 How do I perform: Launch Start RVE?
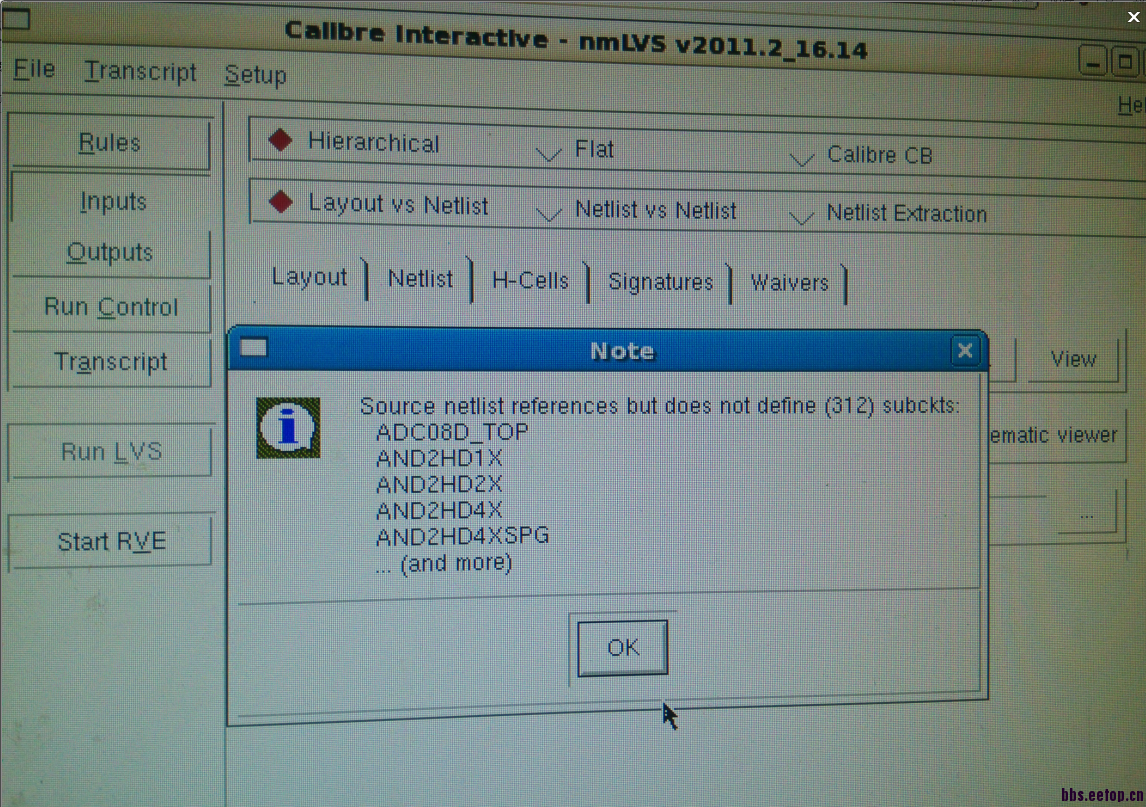(x=111, y=542)
